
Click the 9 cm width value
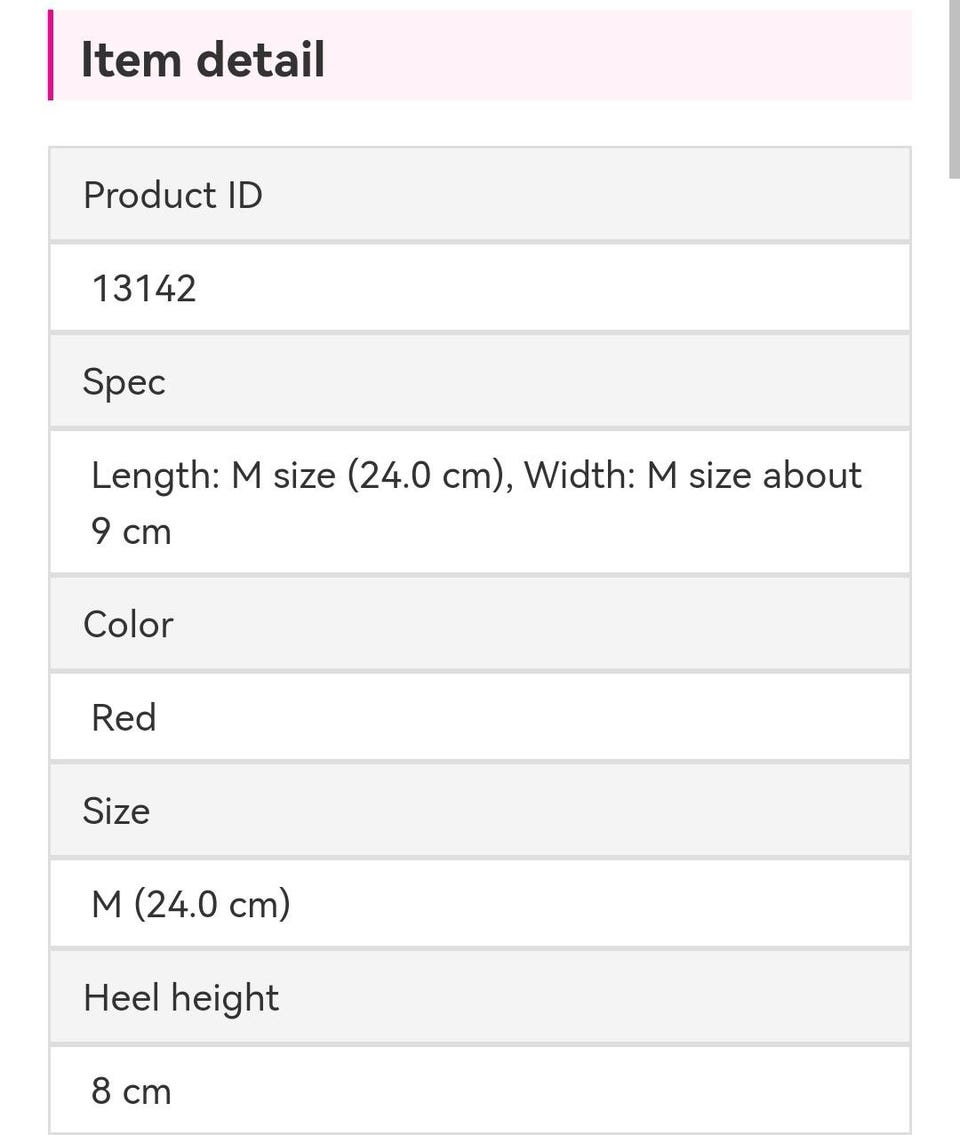point(131,532)
